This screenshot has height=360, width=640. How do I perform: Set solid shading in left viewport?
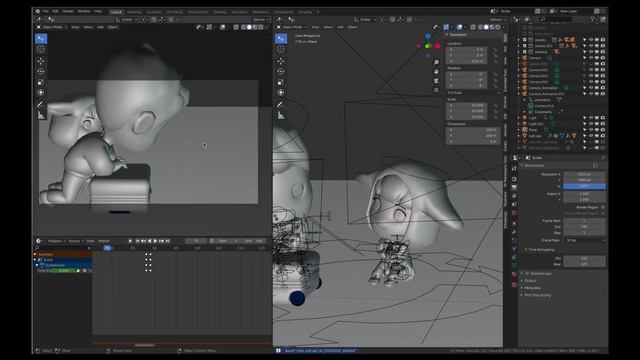pyautogui.click(x=249, y=27)
